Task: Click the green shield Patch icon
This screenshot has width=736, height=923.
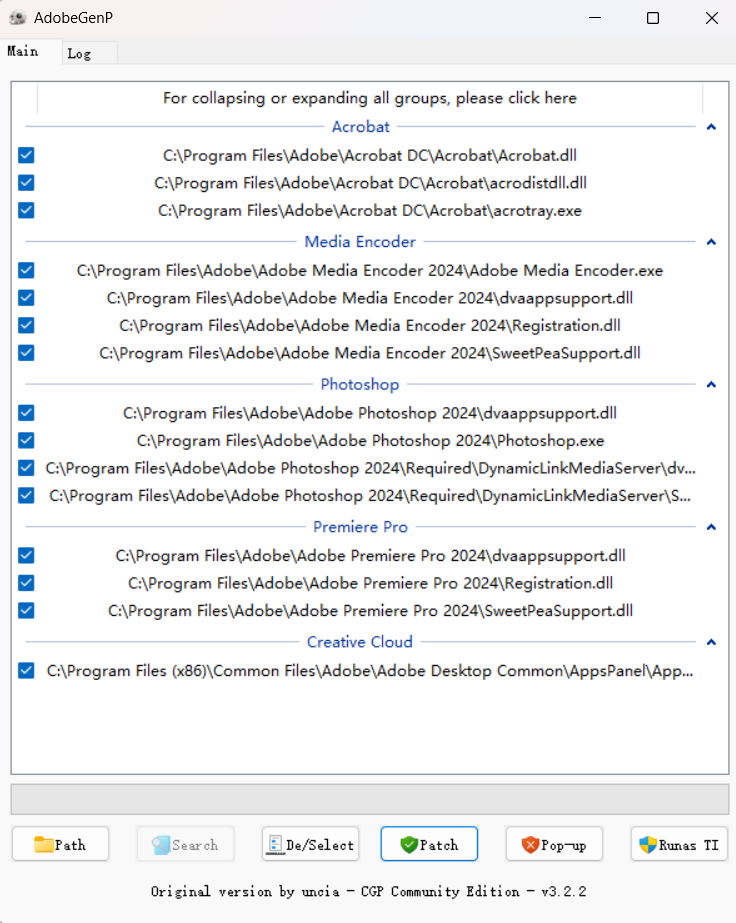Action: click(x=408, y=845)
